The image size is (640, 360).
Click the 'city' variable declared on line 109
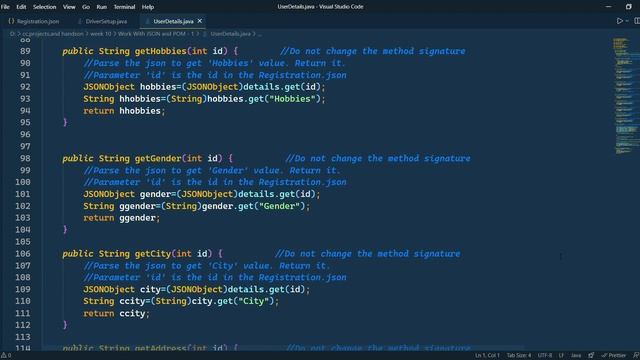[x=150, y=289]
